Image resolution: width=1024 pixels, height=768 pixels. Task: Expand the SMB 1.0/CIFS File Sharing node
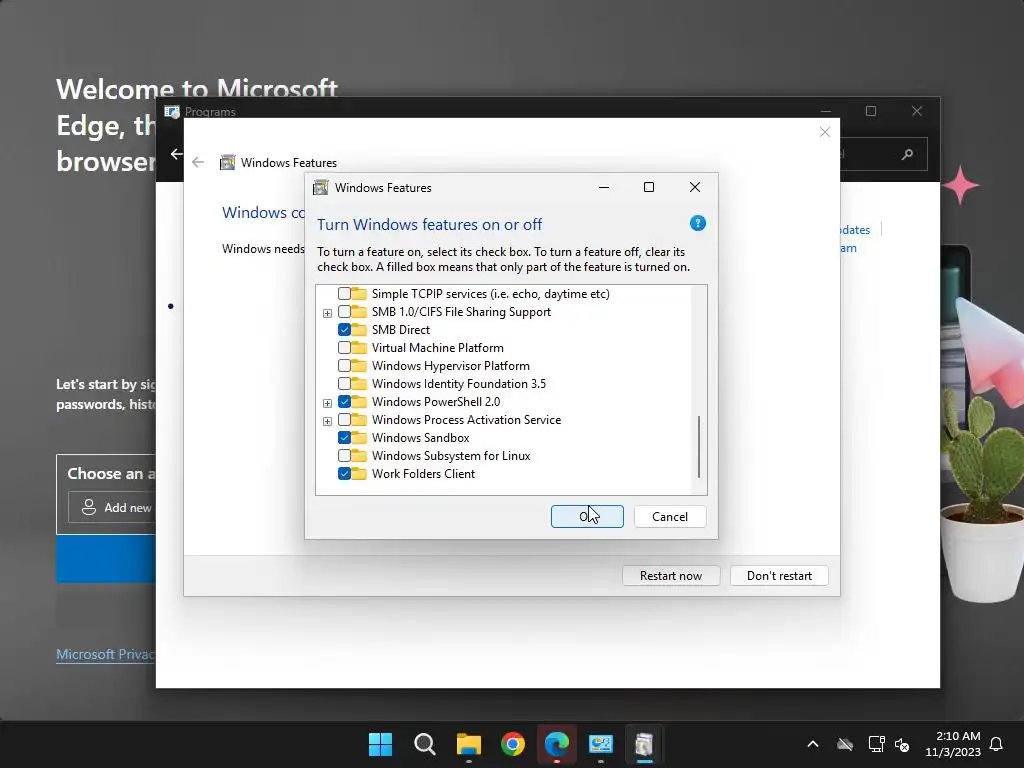point(327,313)
